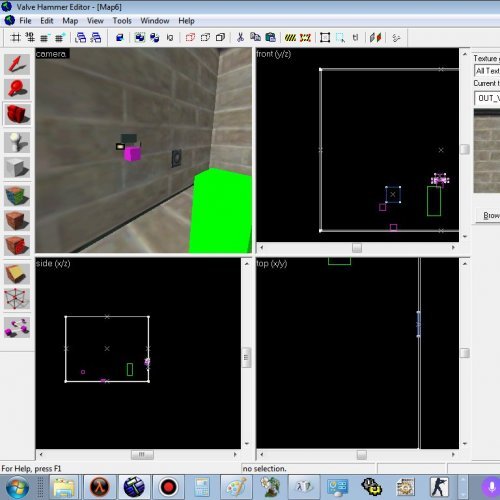Choose the Magnify tool in left toolbar
Viewport: 500px width, 500px height.
17,89
